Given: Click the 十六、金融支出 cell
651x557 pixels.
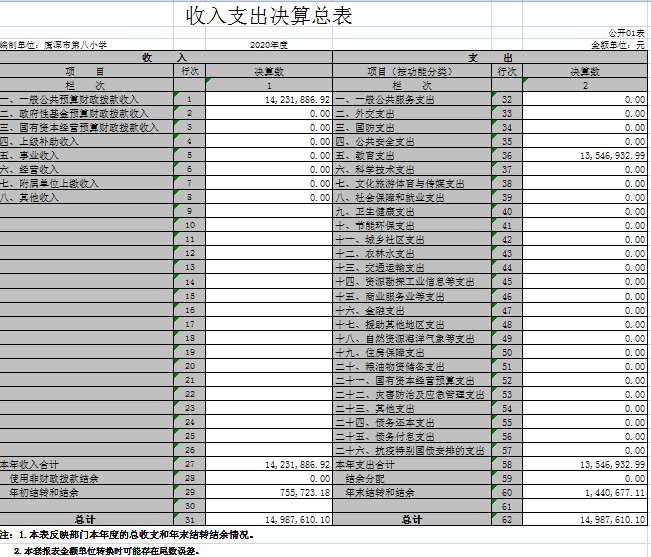Looking at the screenshot, I should click(412, 310).
